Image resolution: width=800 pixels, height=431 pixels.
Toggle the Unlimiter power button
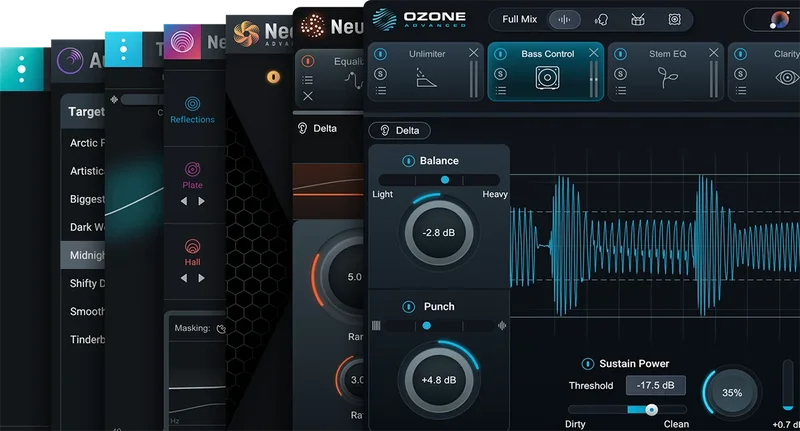pyautogui.click(x=380, y=54)
